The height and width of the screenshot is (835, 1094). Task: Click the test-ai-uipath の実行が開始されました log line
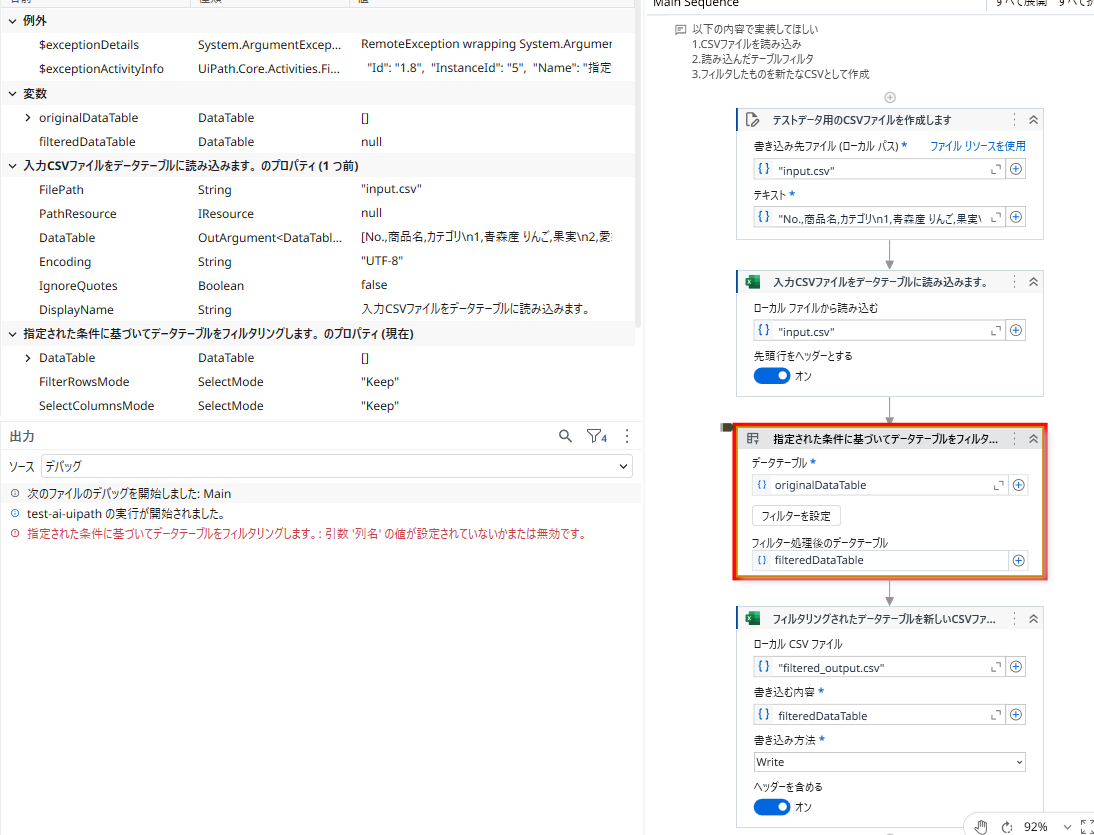(126, 514)
